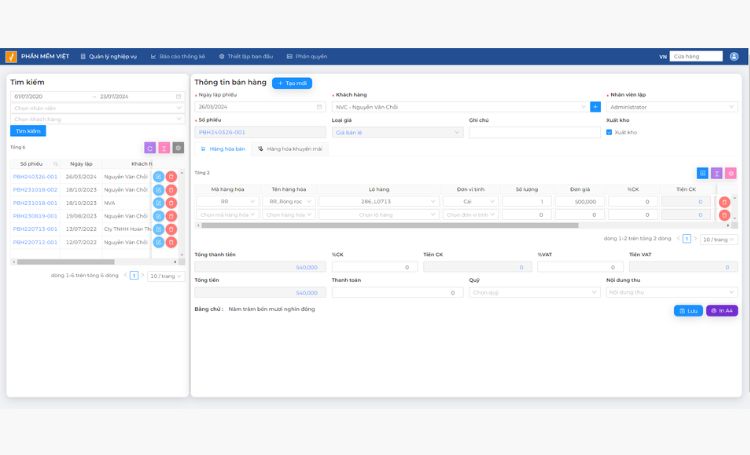
Task: Open the Đơn vị tính dropdown showing Cái
Action: click(x=469, y=201)
